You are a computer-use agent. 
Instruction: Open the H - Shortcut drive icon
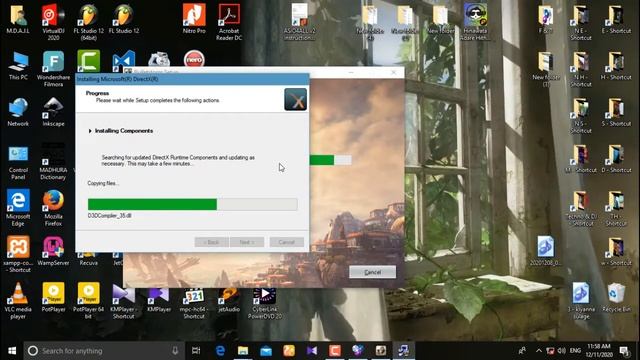point(616,66)
